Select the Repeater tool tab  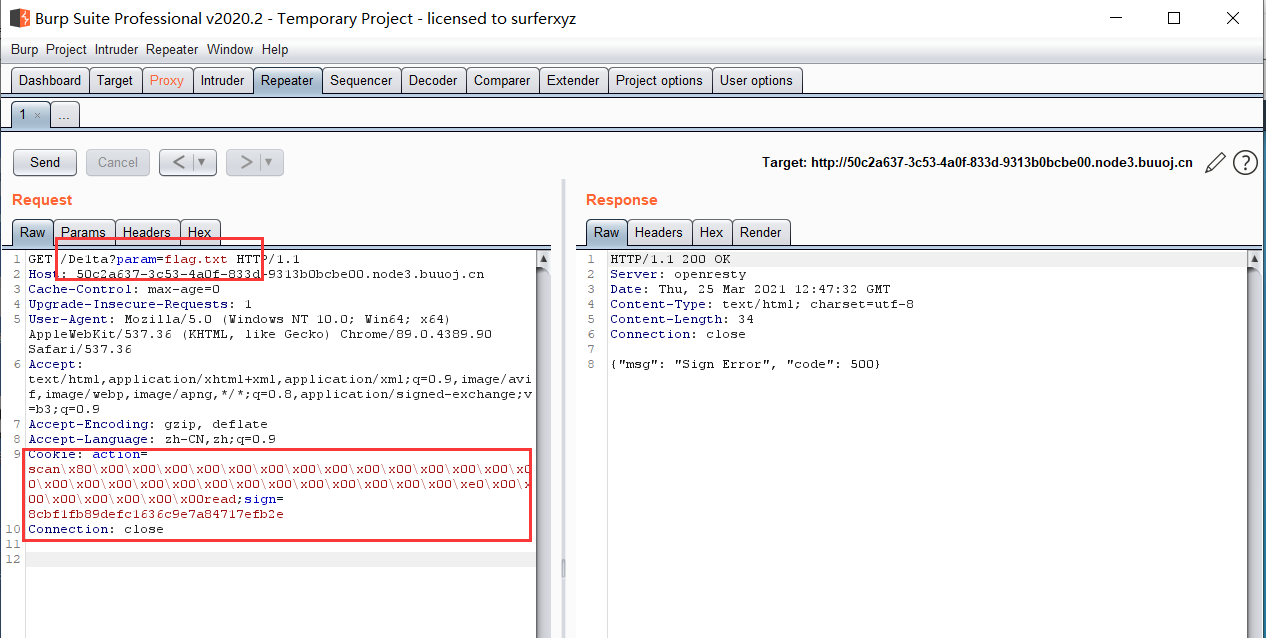pyautogui.click(x=287, y=81)
